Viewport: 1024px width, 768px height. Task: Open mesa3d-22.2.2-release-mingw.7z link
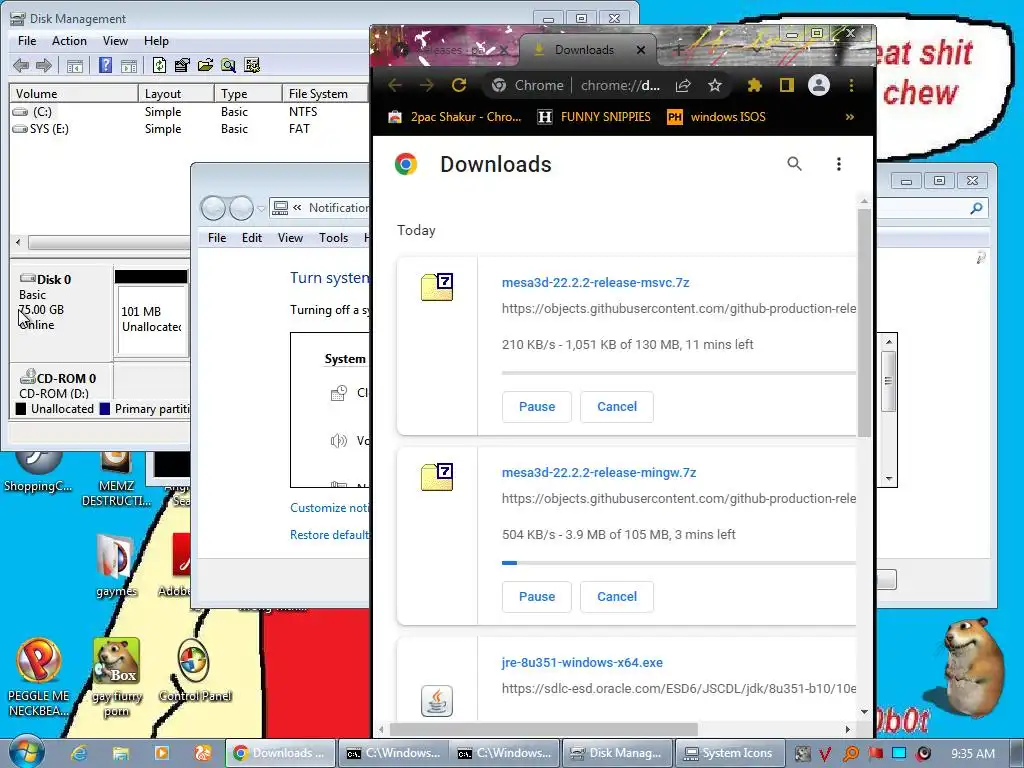click(599, 473)
